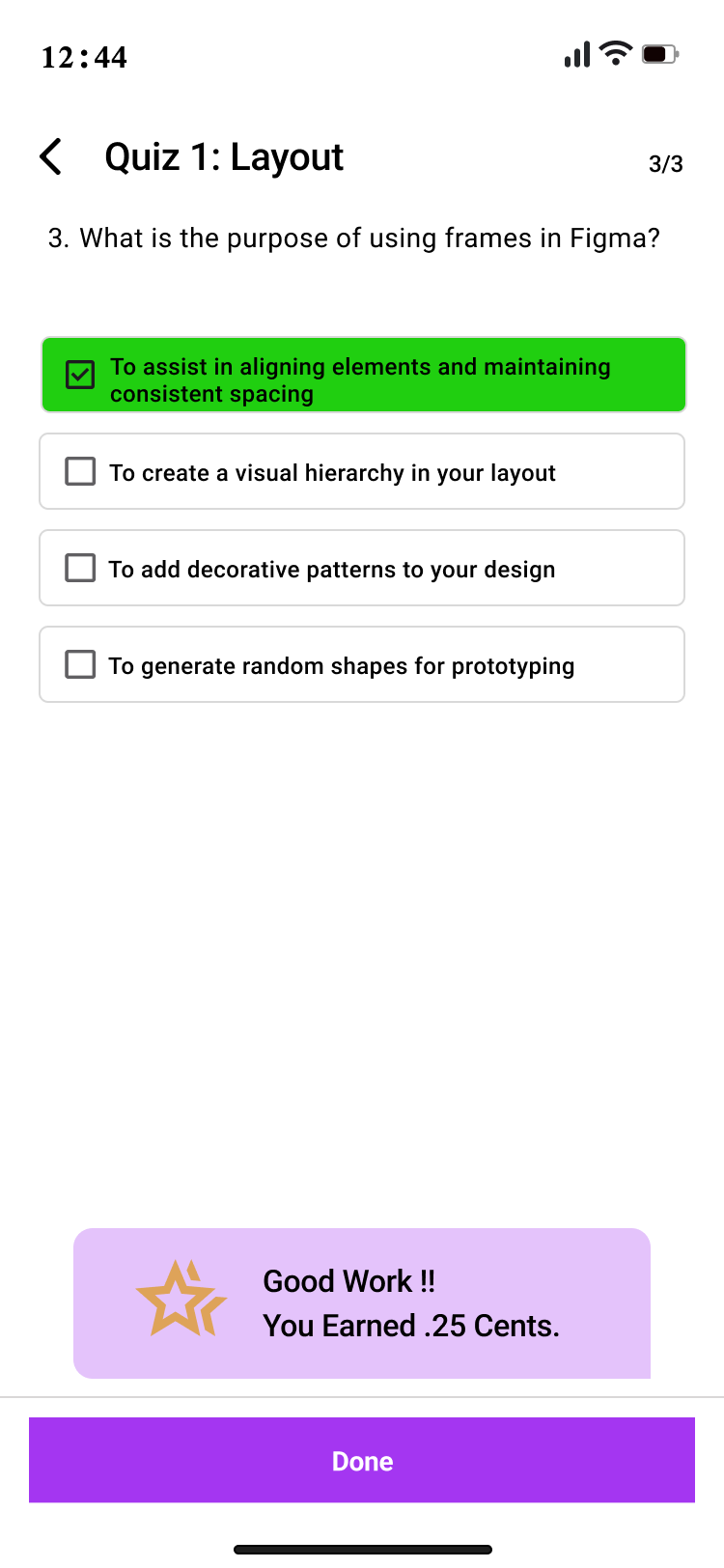Select the green highlighted correct answer option

pos(363,375)
